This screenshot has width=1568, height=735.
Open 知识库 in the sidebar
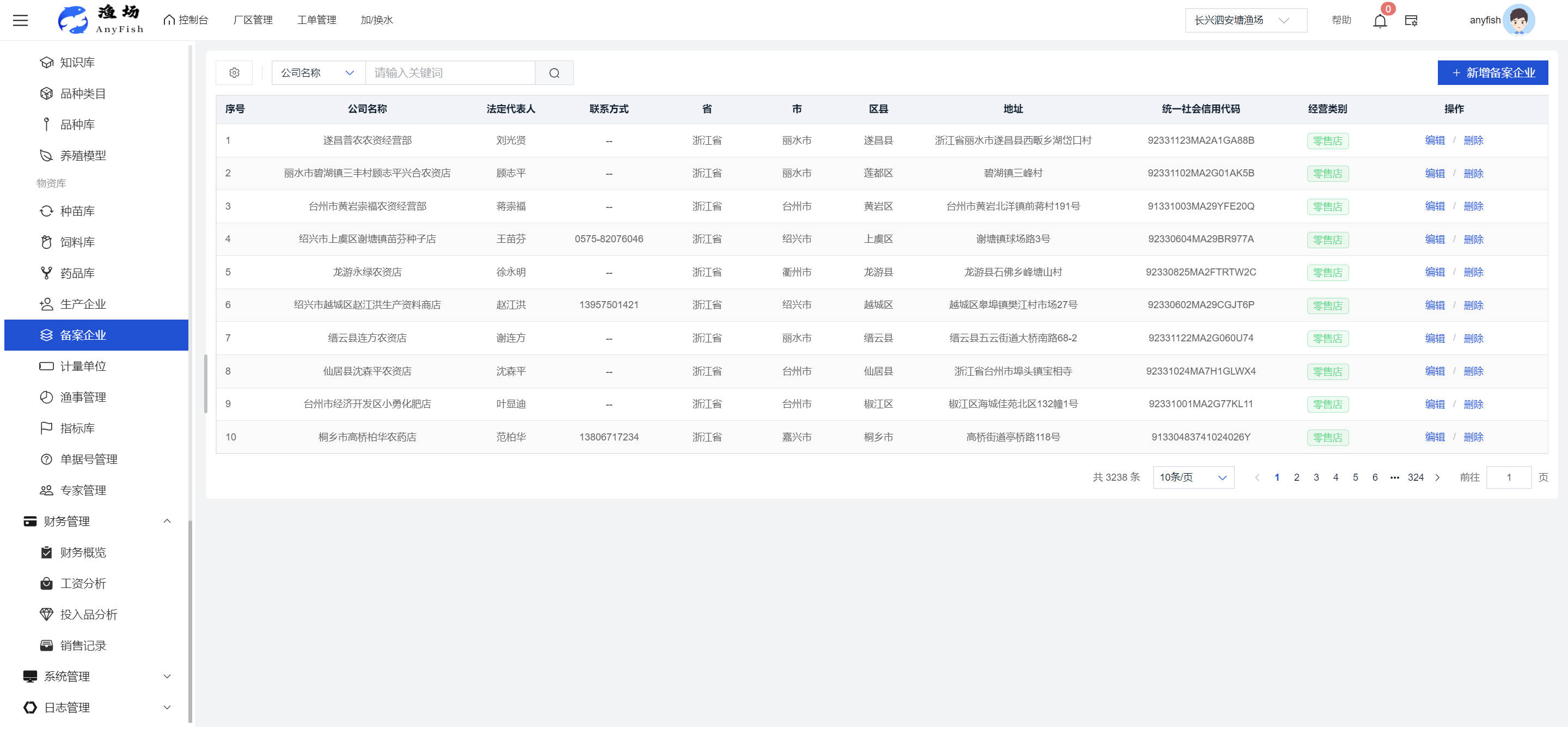77,62
